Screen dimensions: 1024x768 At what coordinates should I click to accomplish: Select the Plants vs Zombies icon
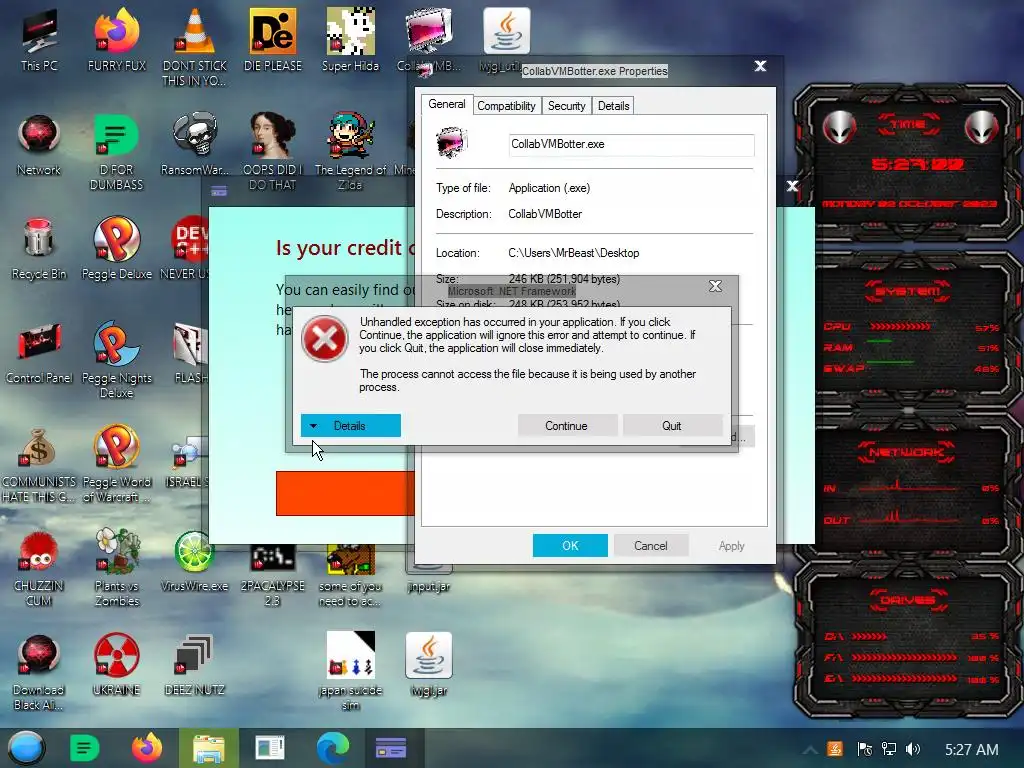tap(117, 568)
